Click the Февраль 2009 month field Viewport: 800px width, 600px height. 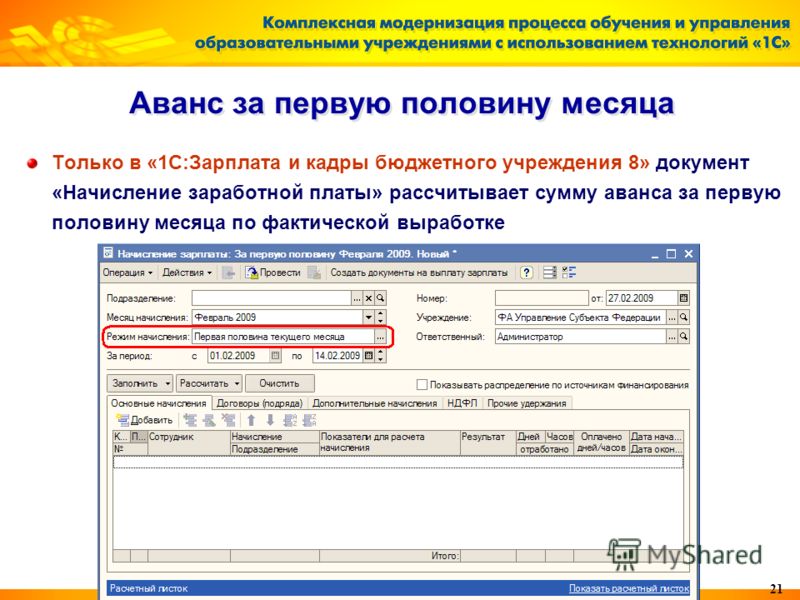point(278,317)
